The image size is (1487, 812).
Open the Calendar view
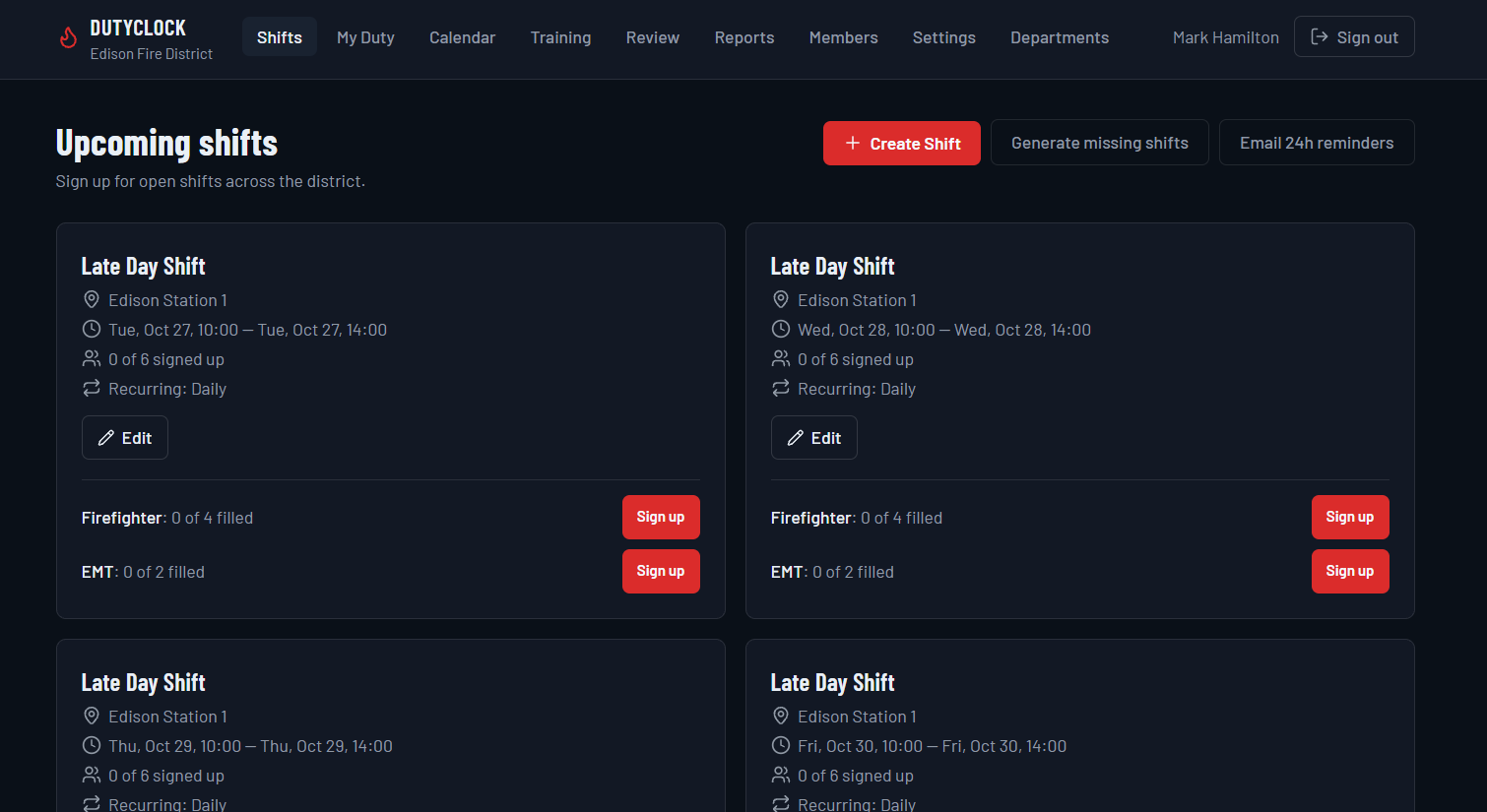click(x=462, y=37)
